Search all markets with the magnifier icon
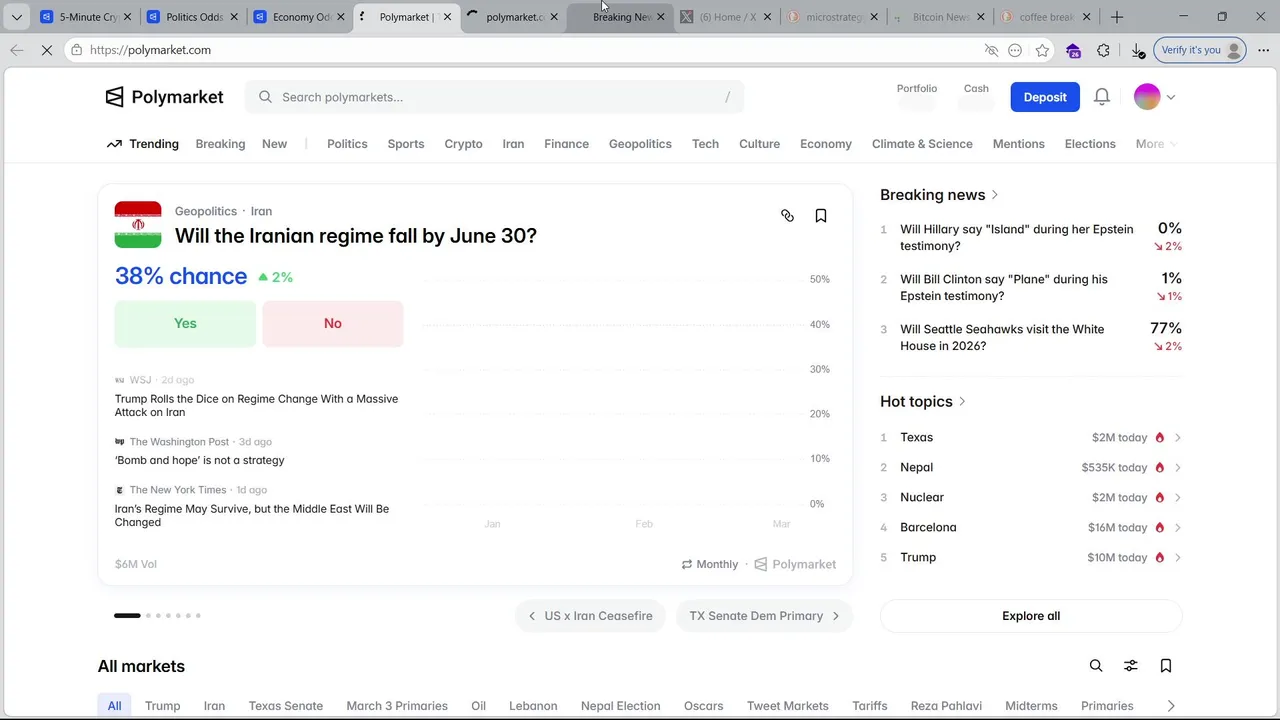Image resolution: width=1280 pixels, height=720 pixels. pyautogui.click(x=1096, y=666)
